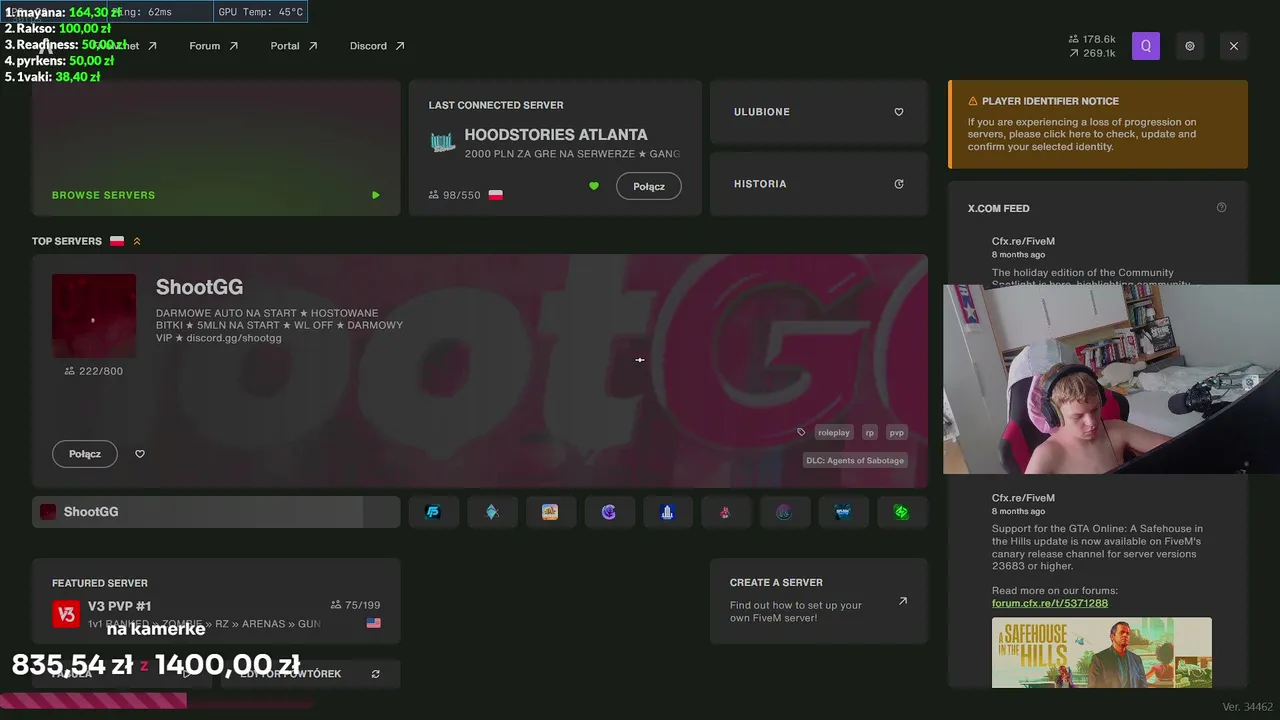Screen dimensions: 1280x720
Task: Open X.com Feed help icon
Action: [x=1221, y=208]
